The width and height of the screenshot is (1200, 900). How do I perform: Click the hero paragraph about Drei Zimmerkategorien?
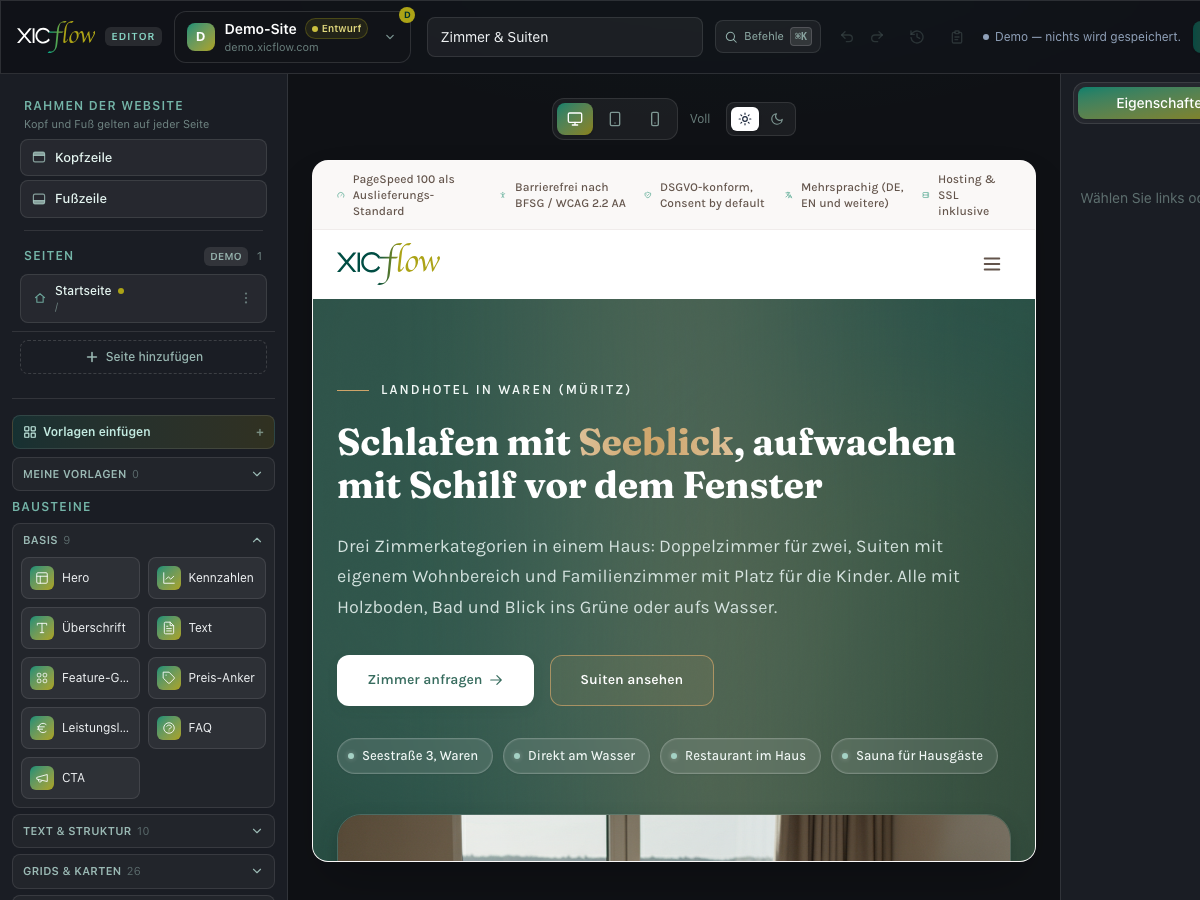(648, 577)
